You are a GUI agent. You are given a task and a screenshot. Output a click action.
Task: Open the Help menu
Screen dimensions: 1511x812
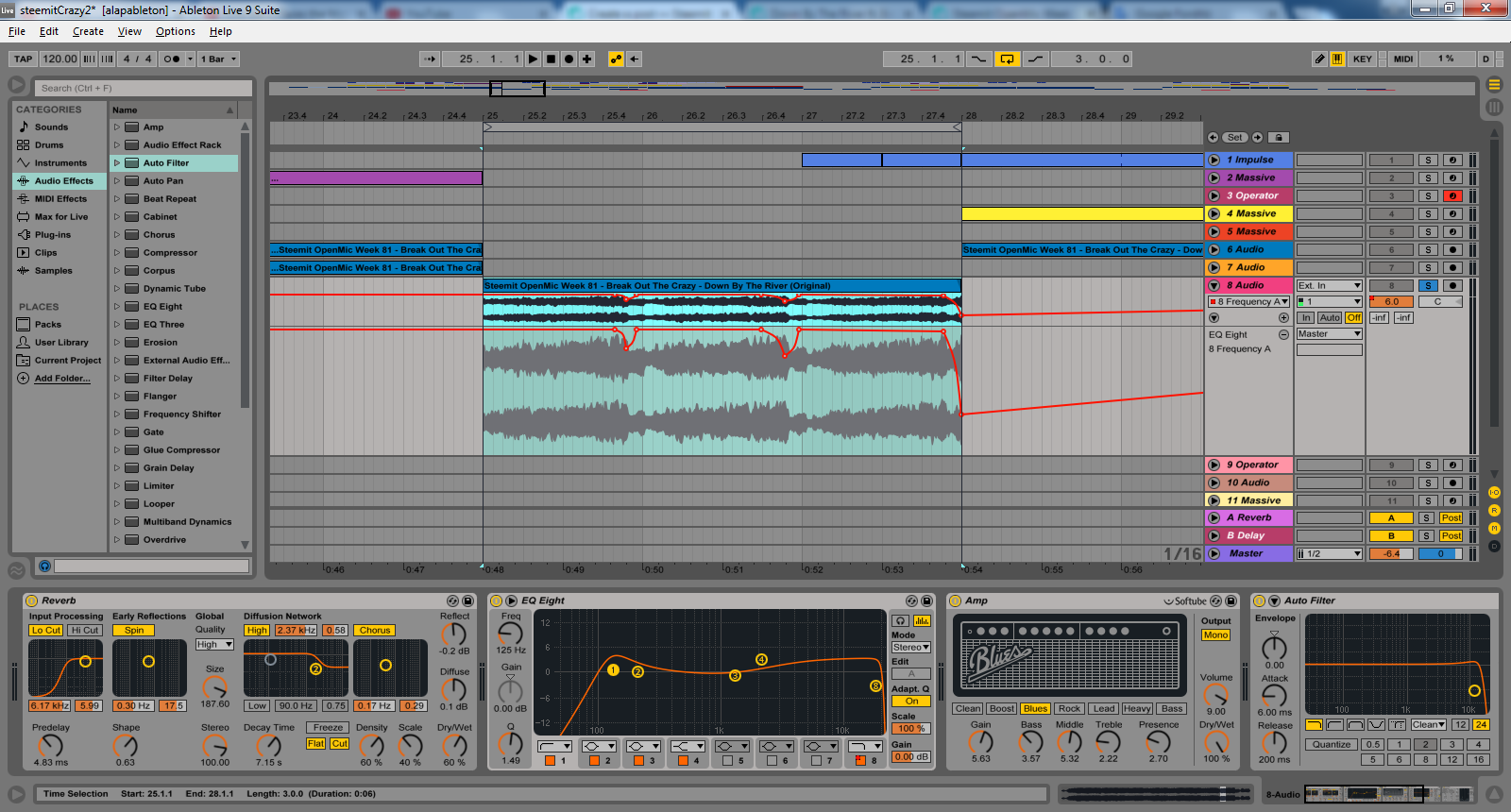[221, 31]
